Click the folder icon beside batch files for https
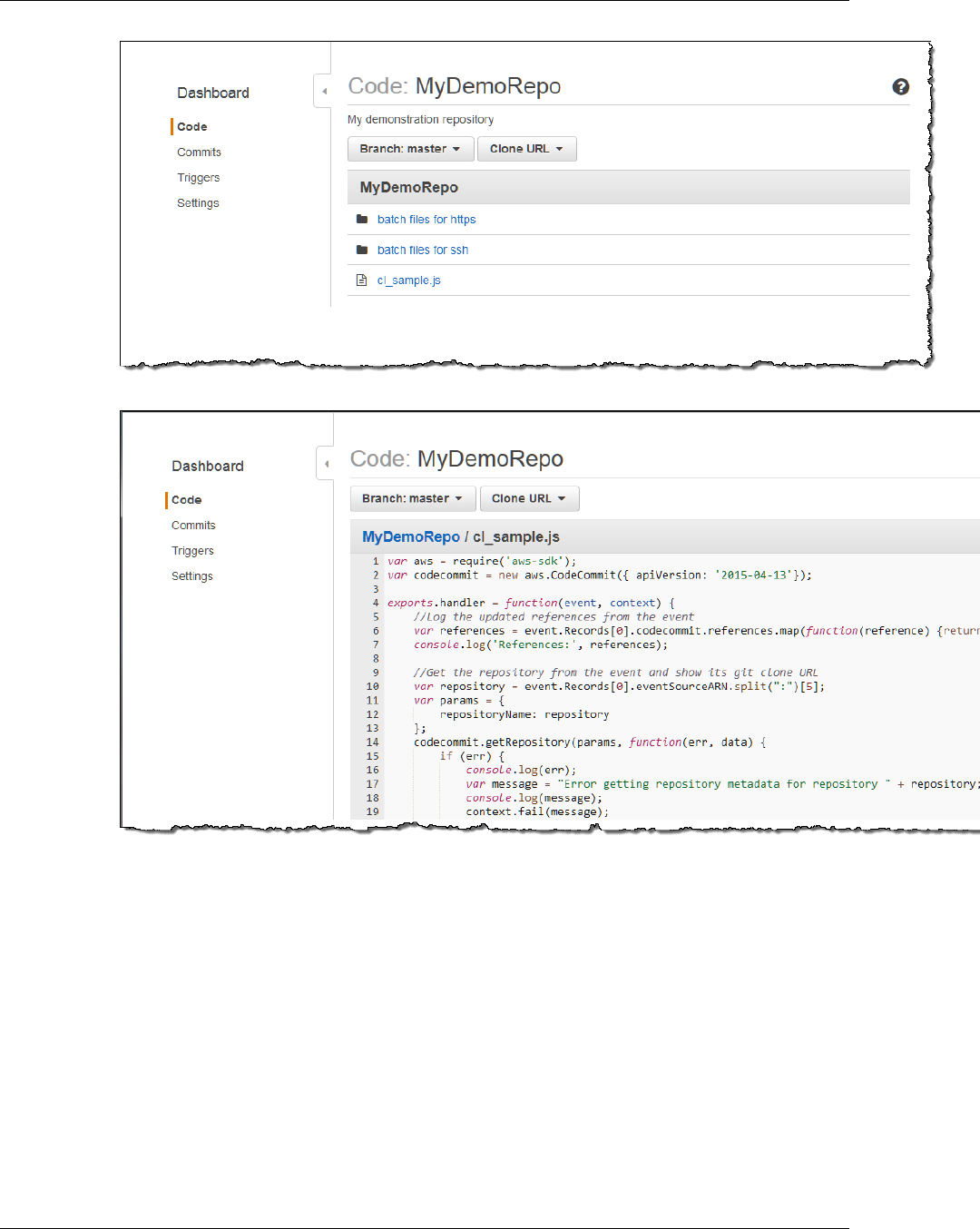 pos(362,219)
